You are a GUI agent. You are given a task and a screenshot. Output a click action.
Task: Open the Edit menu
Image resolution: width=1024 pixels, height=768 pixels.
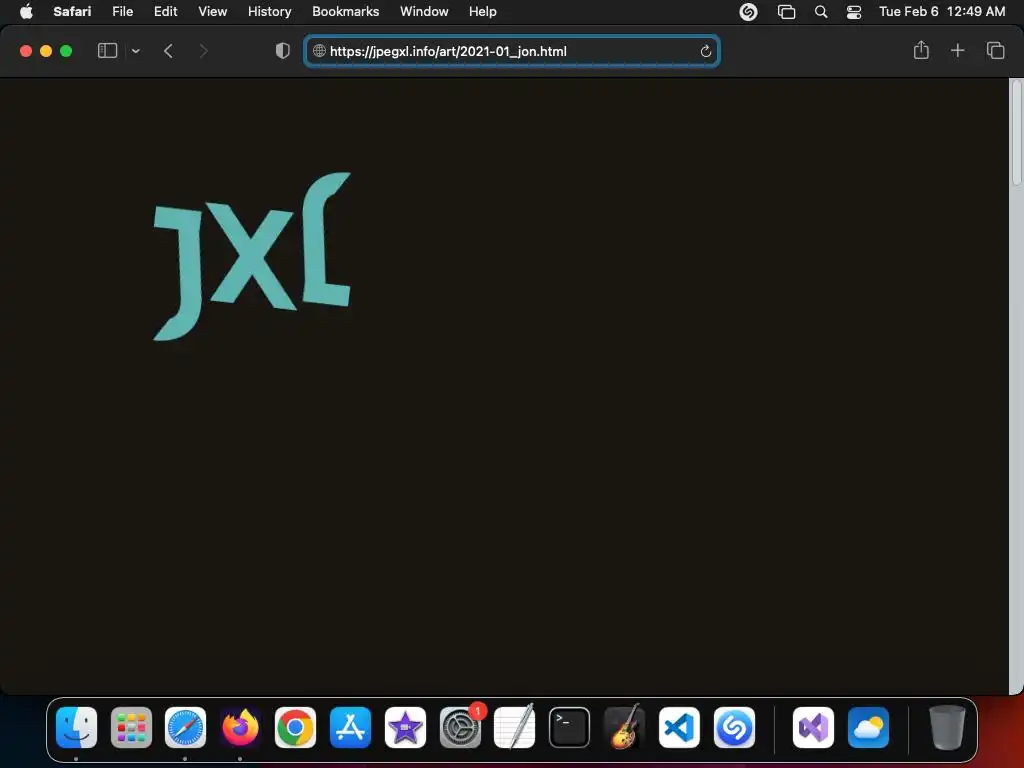[165, 11]
